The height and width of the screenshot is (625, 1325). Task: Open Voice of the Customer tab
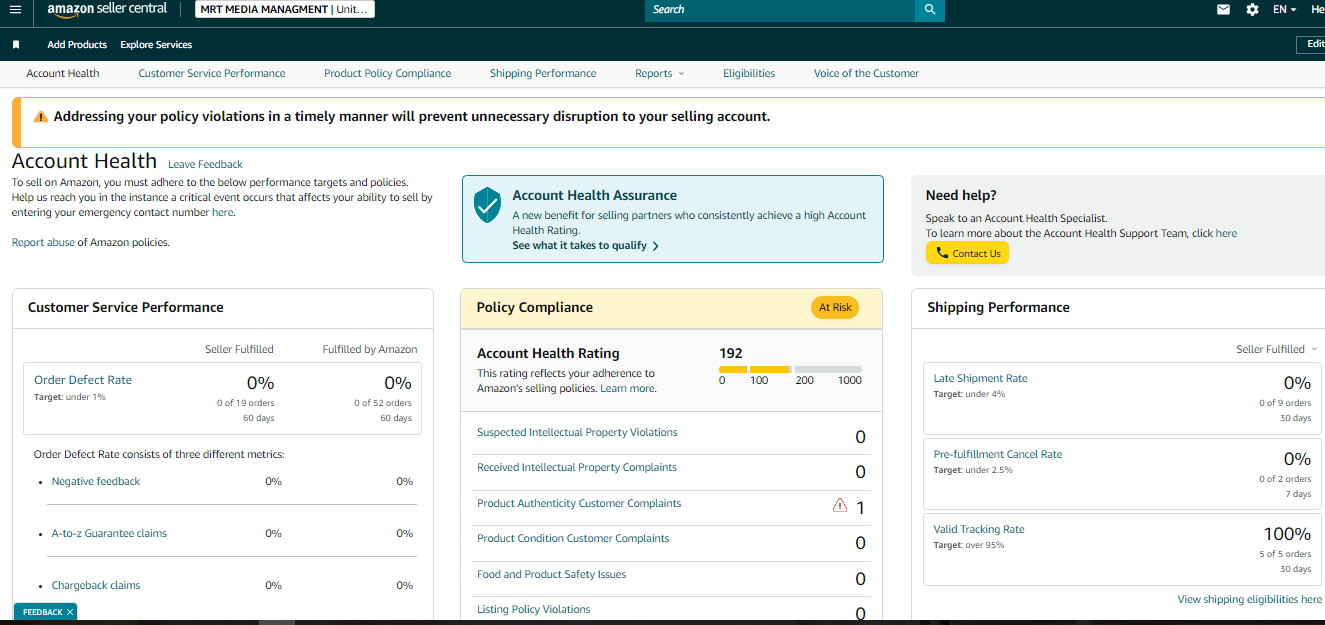pyautogui.click(x=866, y=73)
